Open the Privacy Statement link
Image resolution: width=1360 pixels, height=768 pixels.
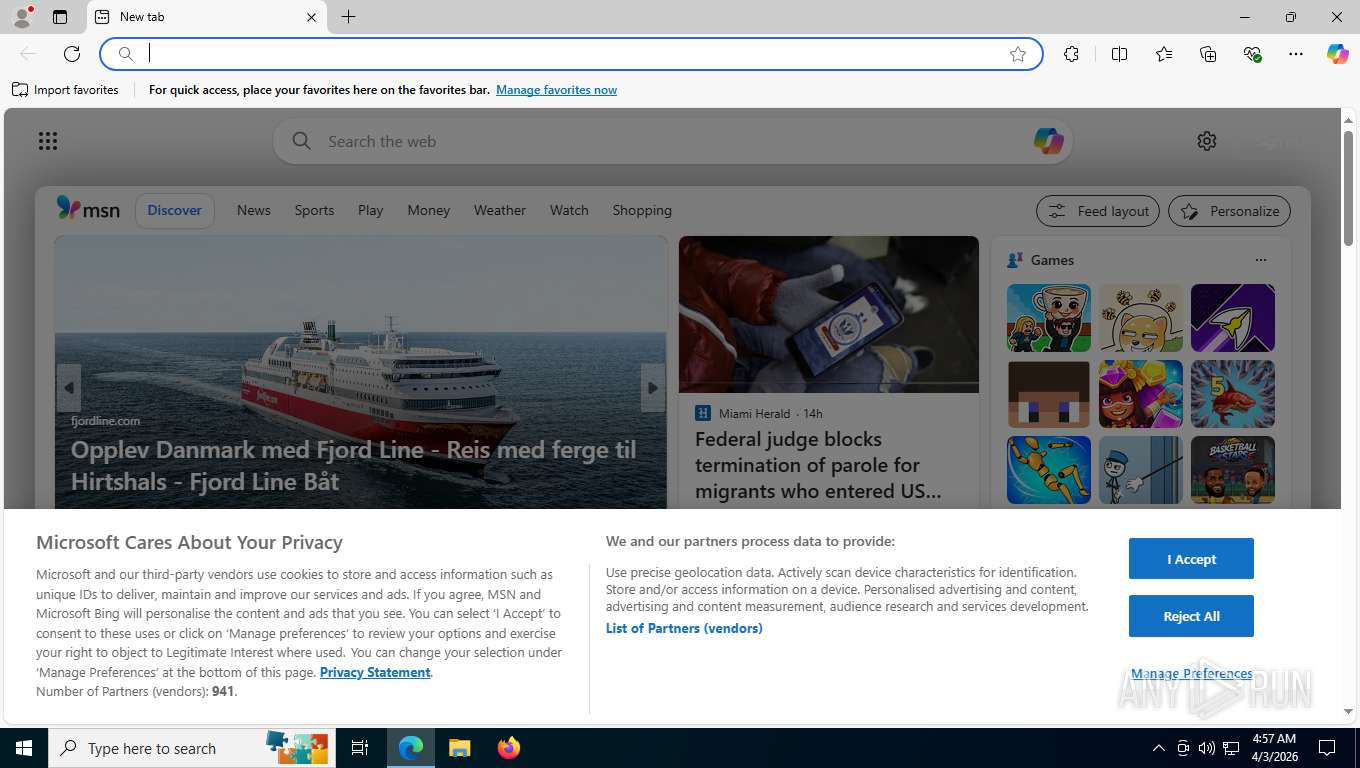point(375,673)
